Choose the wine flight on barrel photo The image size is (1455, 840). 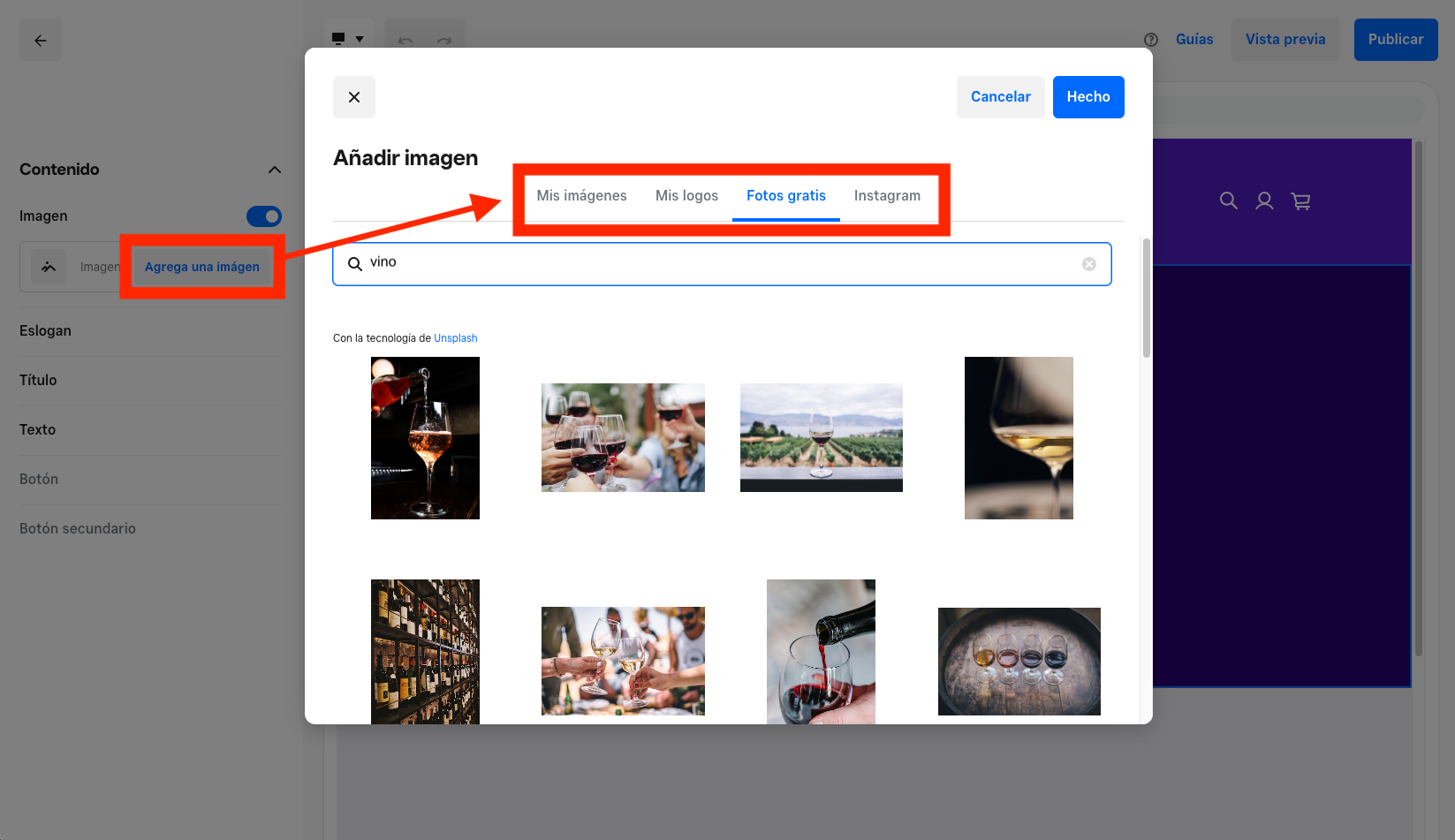(1019, 662)
